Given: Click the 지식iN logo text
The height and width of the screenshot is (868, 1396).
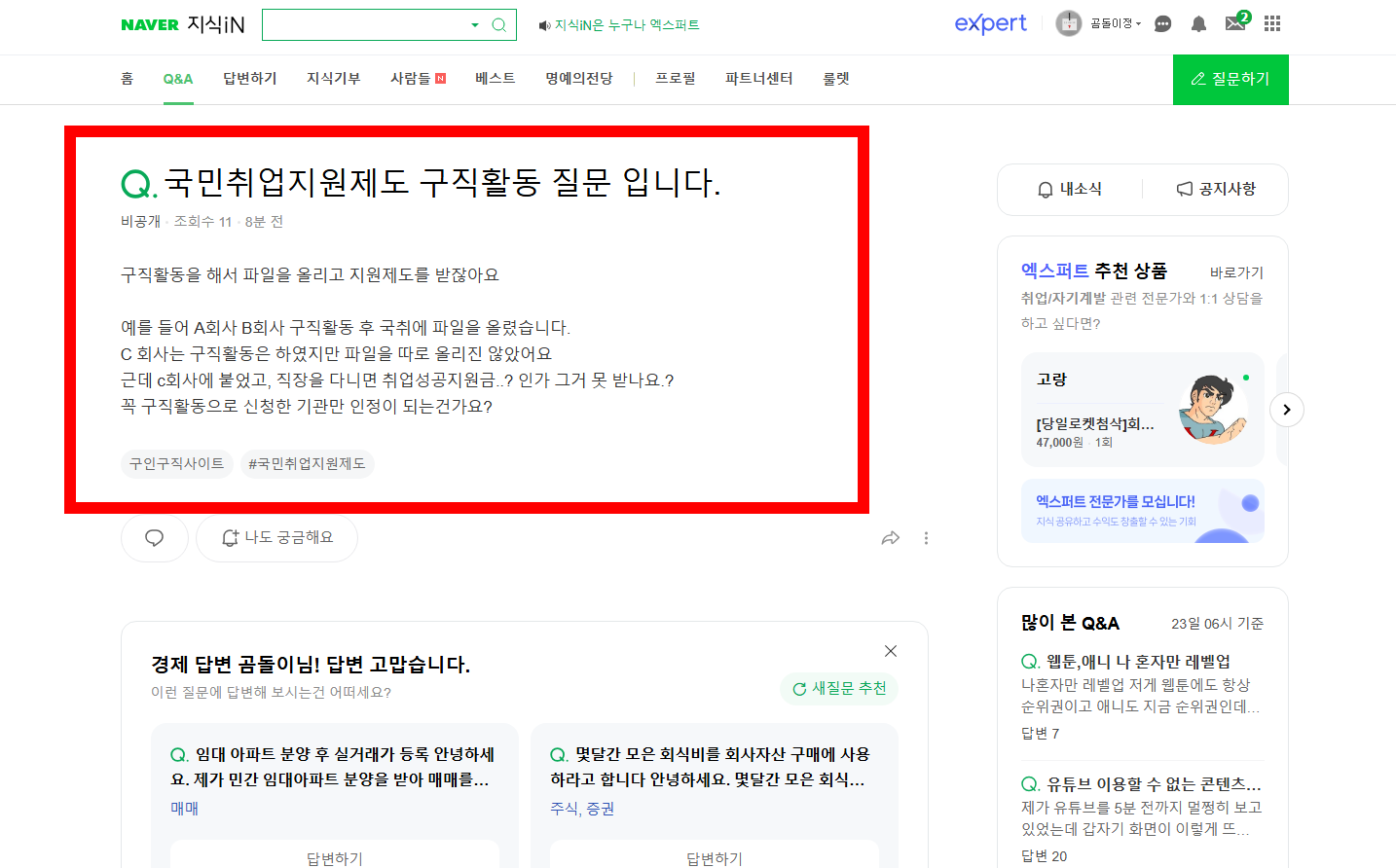Looking at the screenshot, I should click(x=216, y=25).
